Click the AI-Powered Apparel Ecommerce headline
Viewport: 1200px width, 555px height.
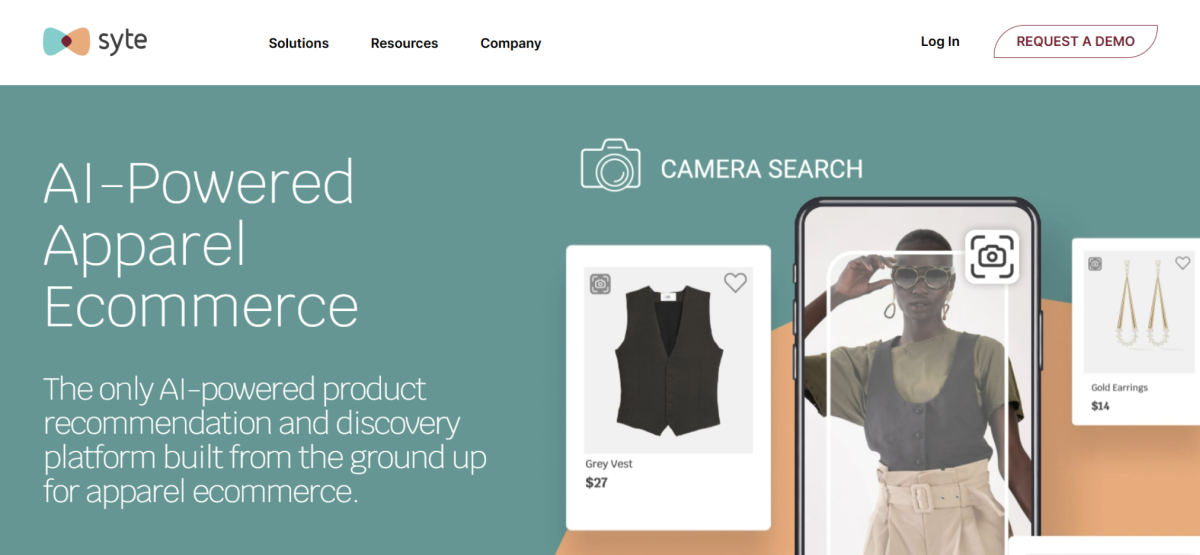coord(200,244)
